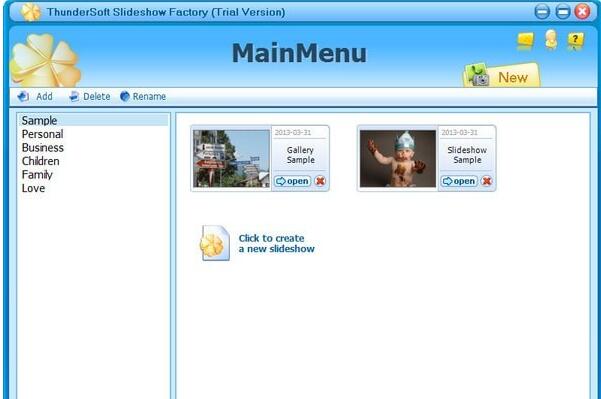
Task: Click the Gallery Sample street sign thumbnail
Action: click(232, 159)
